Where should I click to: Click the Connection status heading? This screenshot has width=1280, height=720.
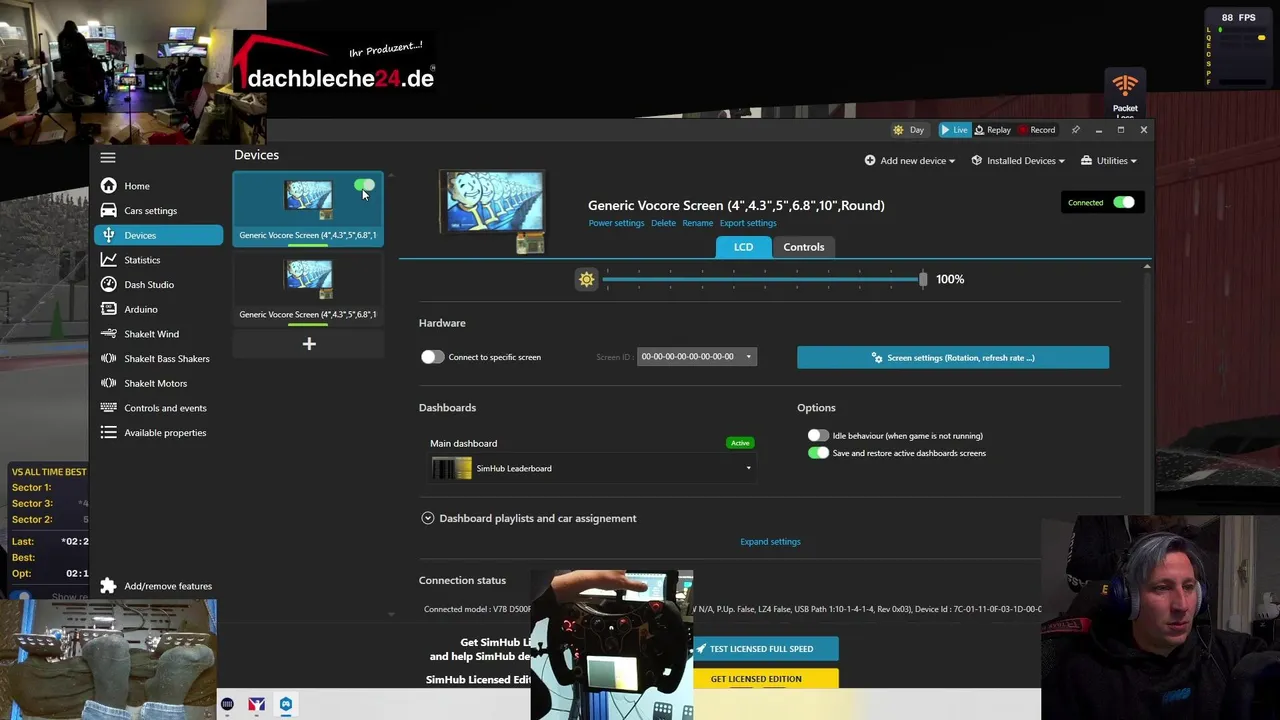462,580
